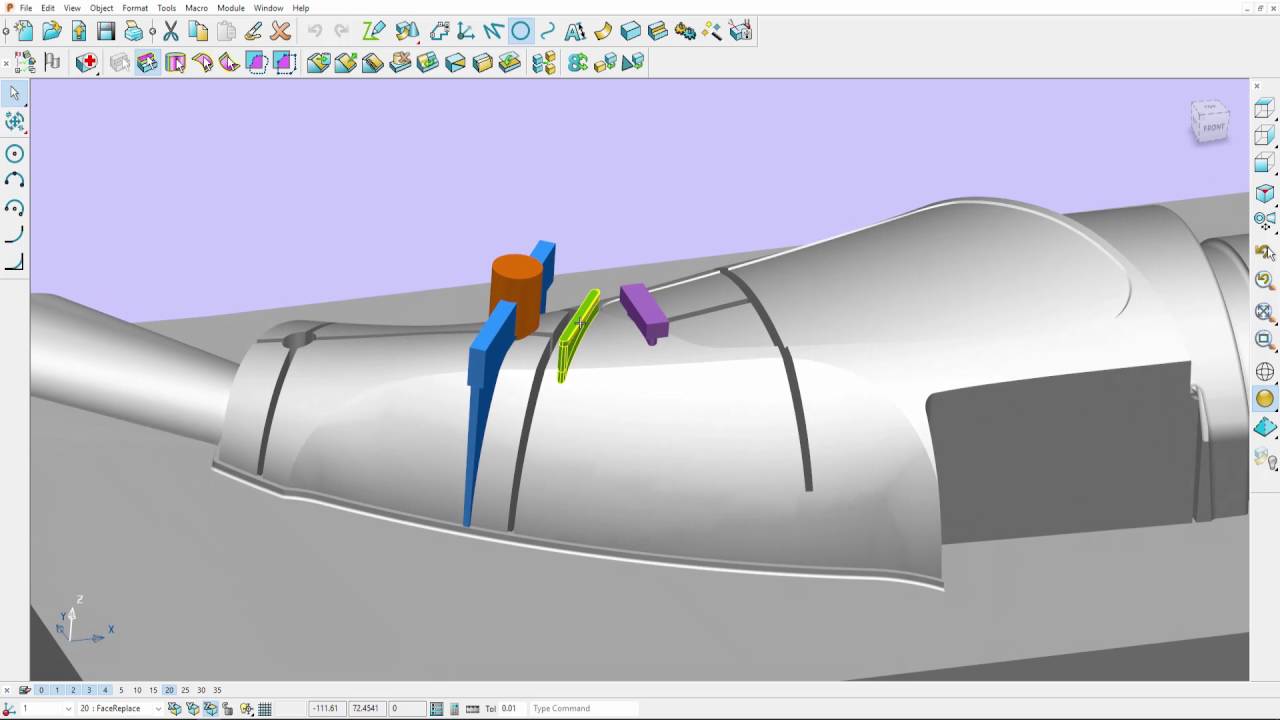Open the Module menu

coord(230,8)
